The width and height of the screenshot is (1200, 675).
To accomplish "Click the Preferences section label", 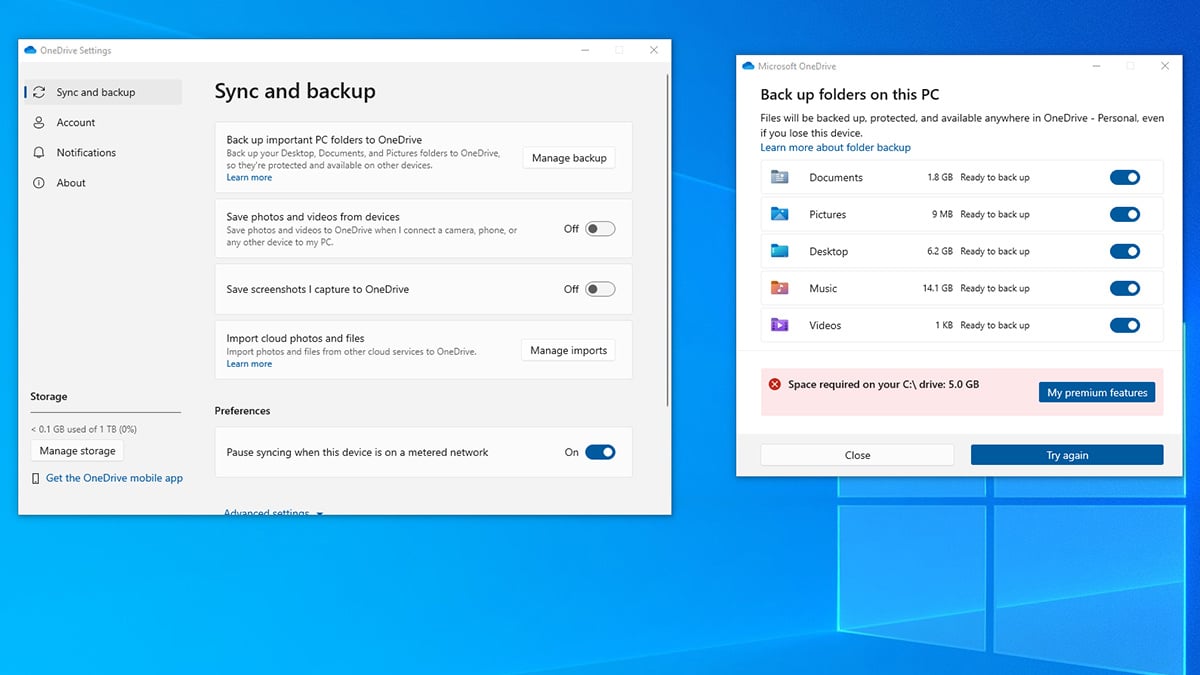I will coord(242,411).
